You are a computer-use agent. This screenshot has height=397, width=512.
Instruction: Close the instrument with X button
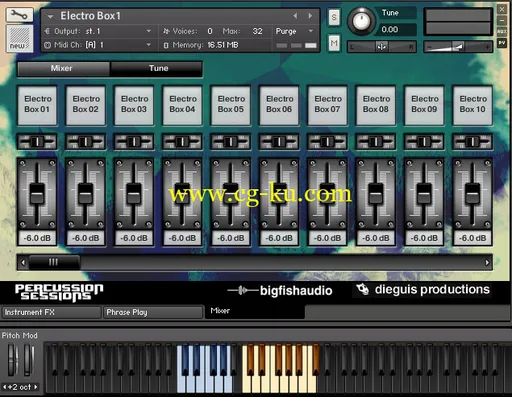click(x=501, y=9)
